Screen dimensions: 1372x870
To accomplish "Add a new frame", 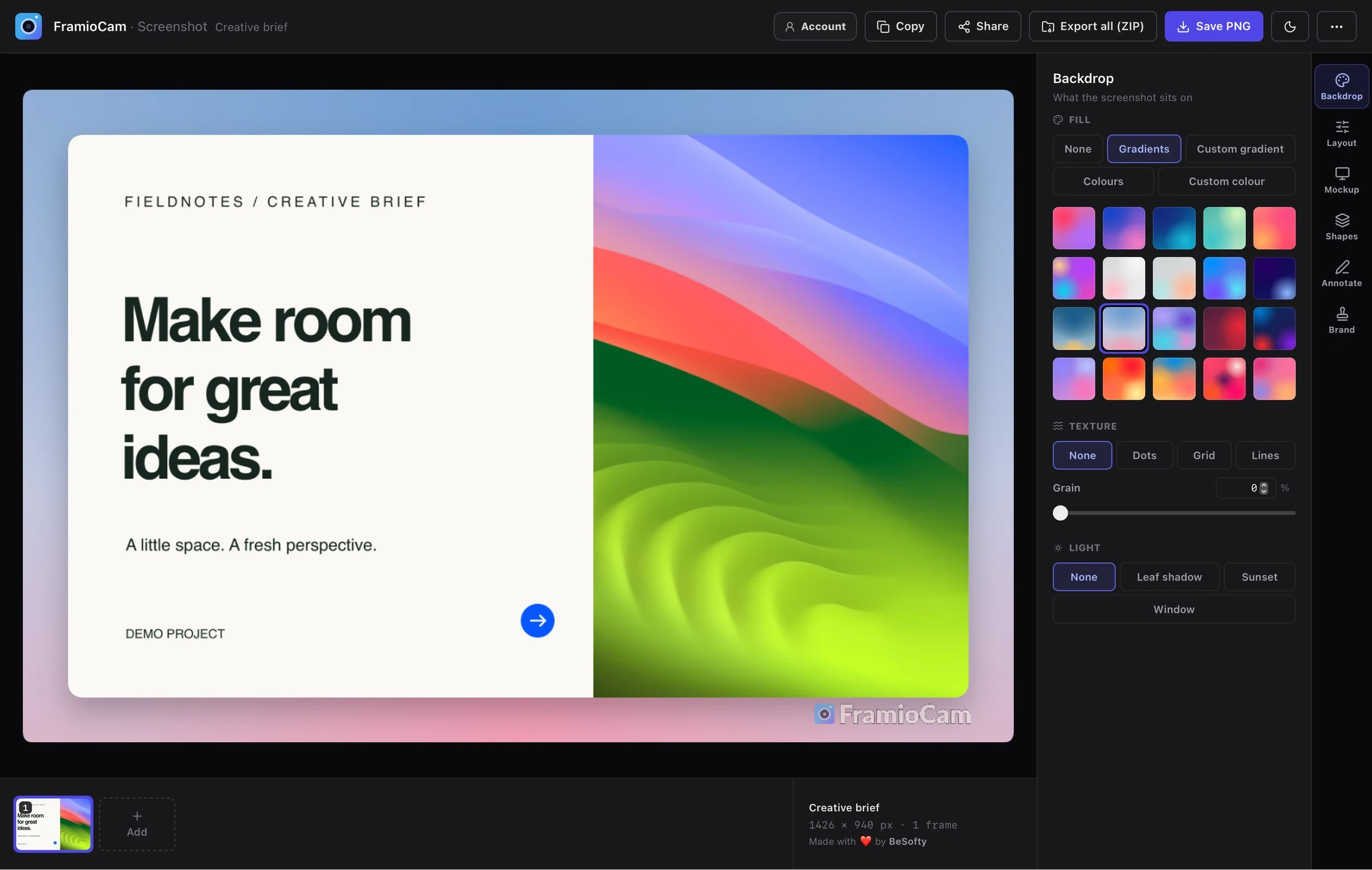I will point(137,824).
